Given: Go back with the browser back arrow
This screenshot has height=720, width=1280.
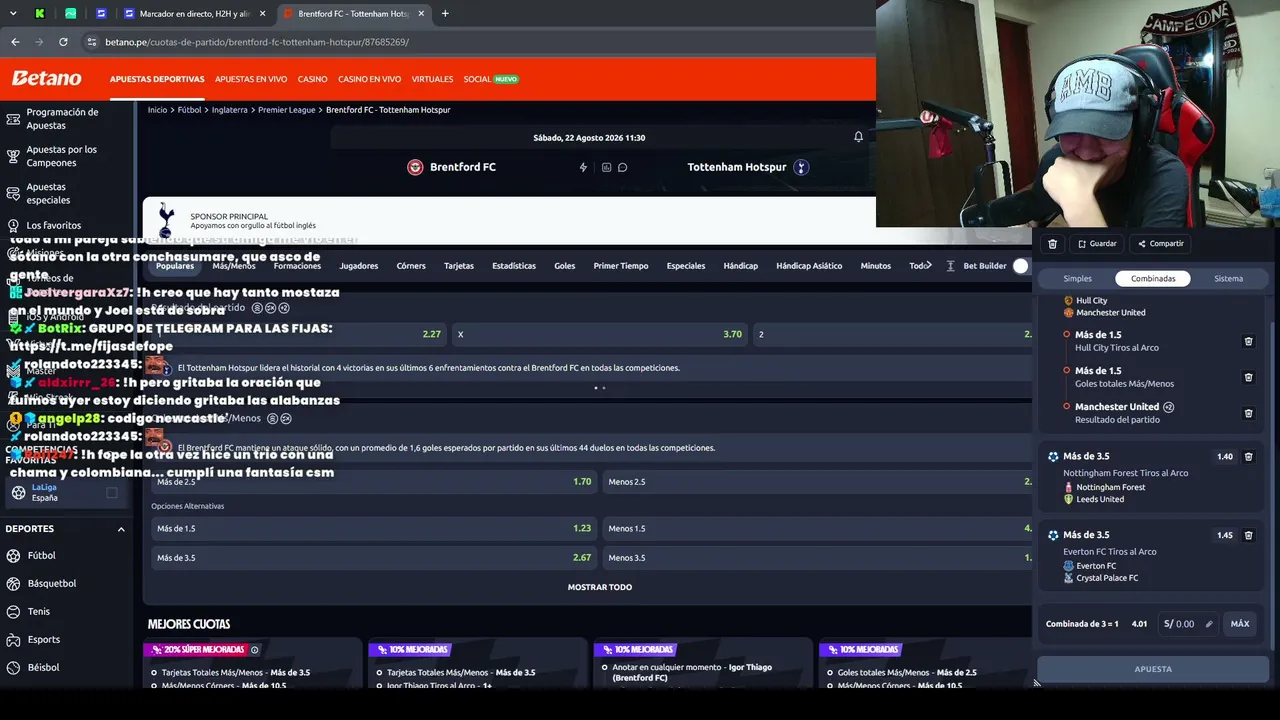Looking at the screenshot, I should tap(15, 42).
